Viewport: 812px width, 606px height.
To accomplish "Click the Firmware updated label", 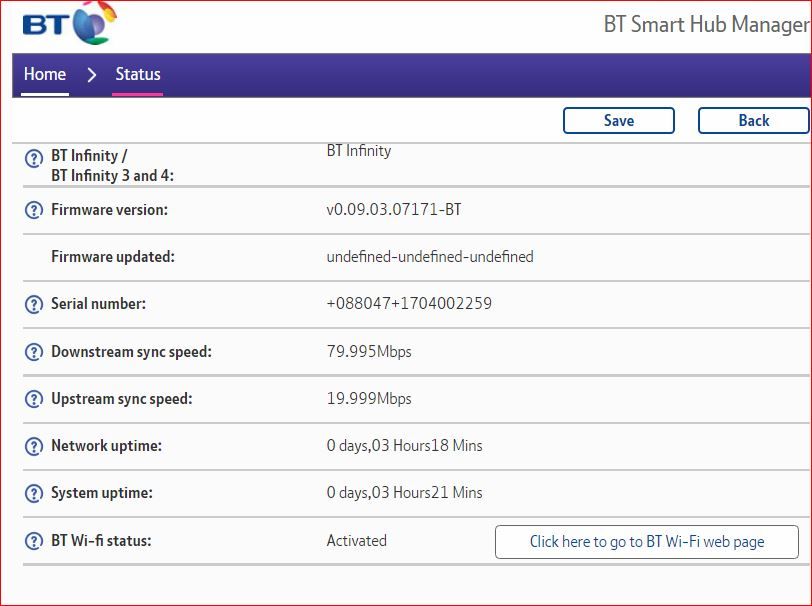I will 113,256.
